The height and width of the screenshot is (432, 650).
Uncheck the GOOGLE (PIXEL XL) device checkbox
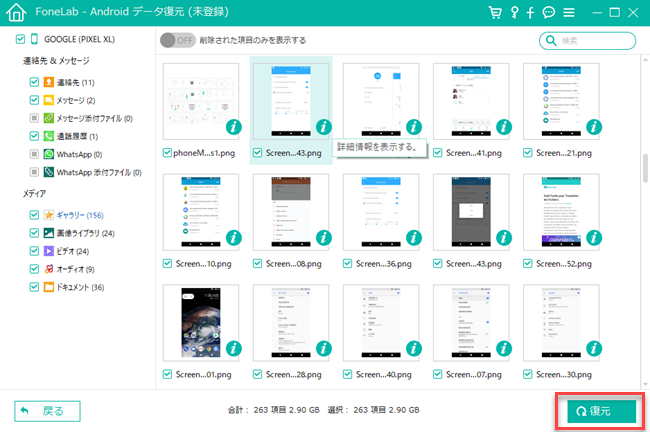coord(20,39)
